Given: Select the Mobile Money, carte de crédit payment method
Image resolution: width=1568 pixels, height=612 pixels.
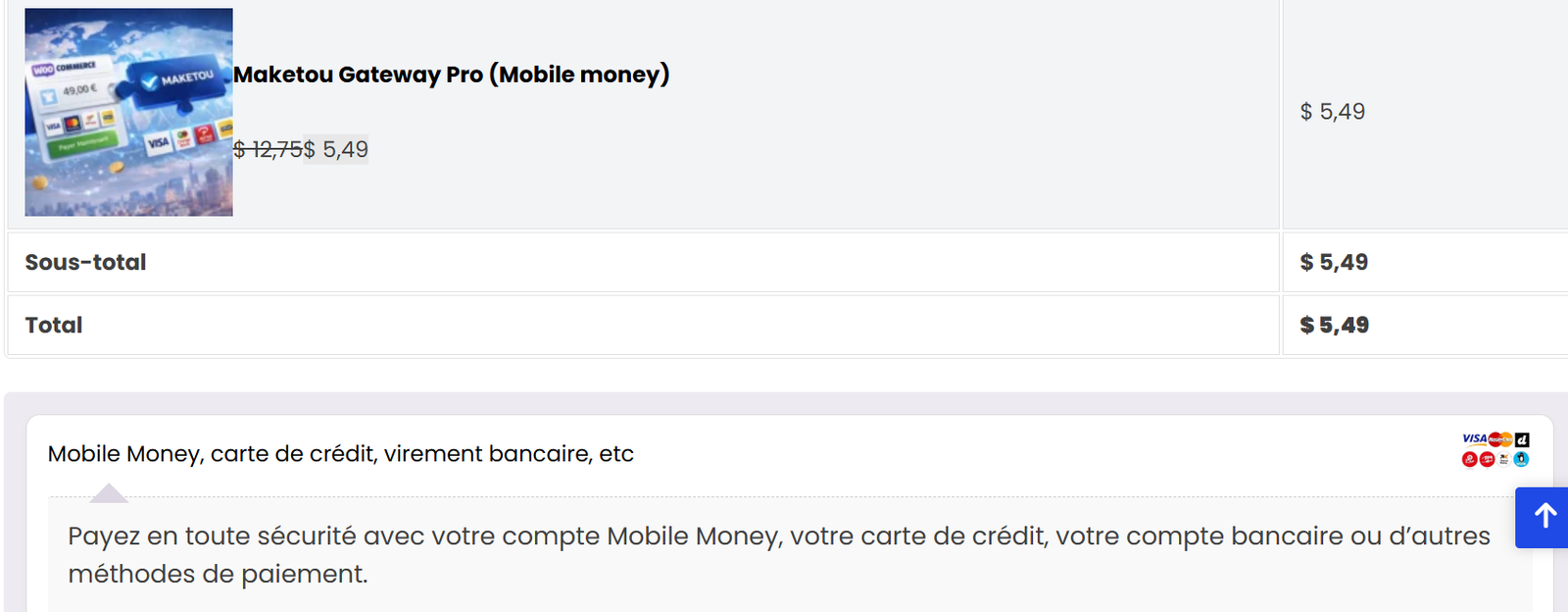Looking at the screenshot, I should coord(340,454).
